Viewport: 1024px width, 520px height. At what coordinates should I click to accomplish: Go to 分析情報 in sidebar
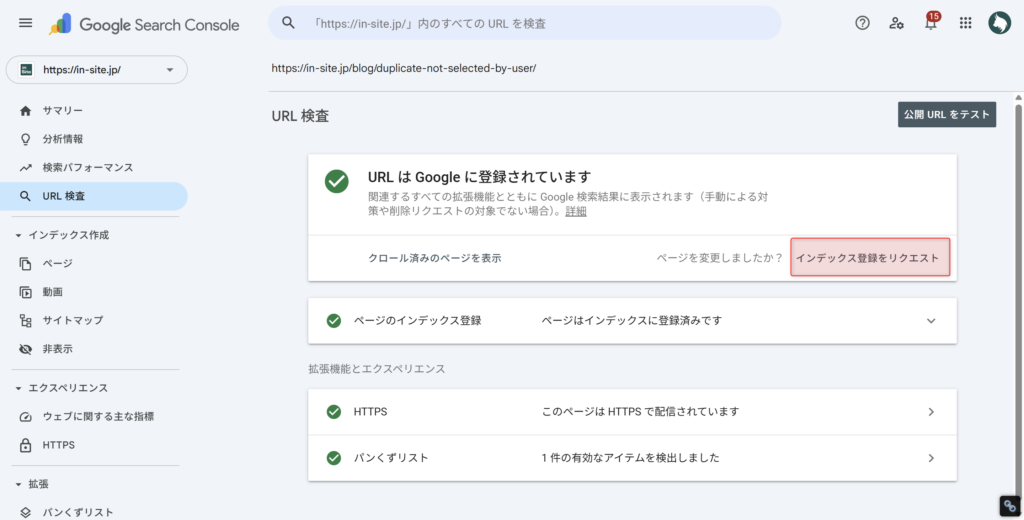pos(63,139)
